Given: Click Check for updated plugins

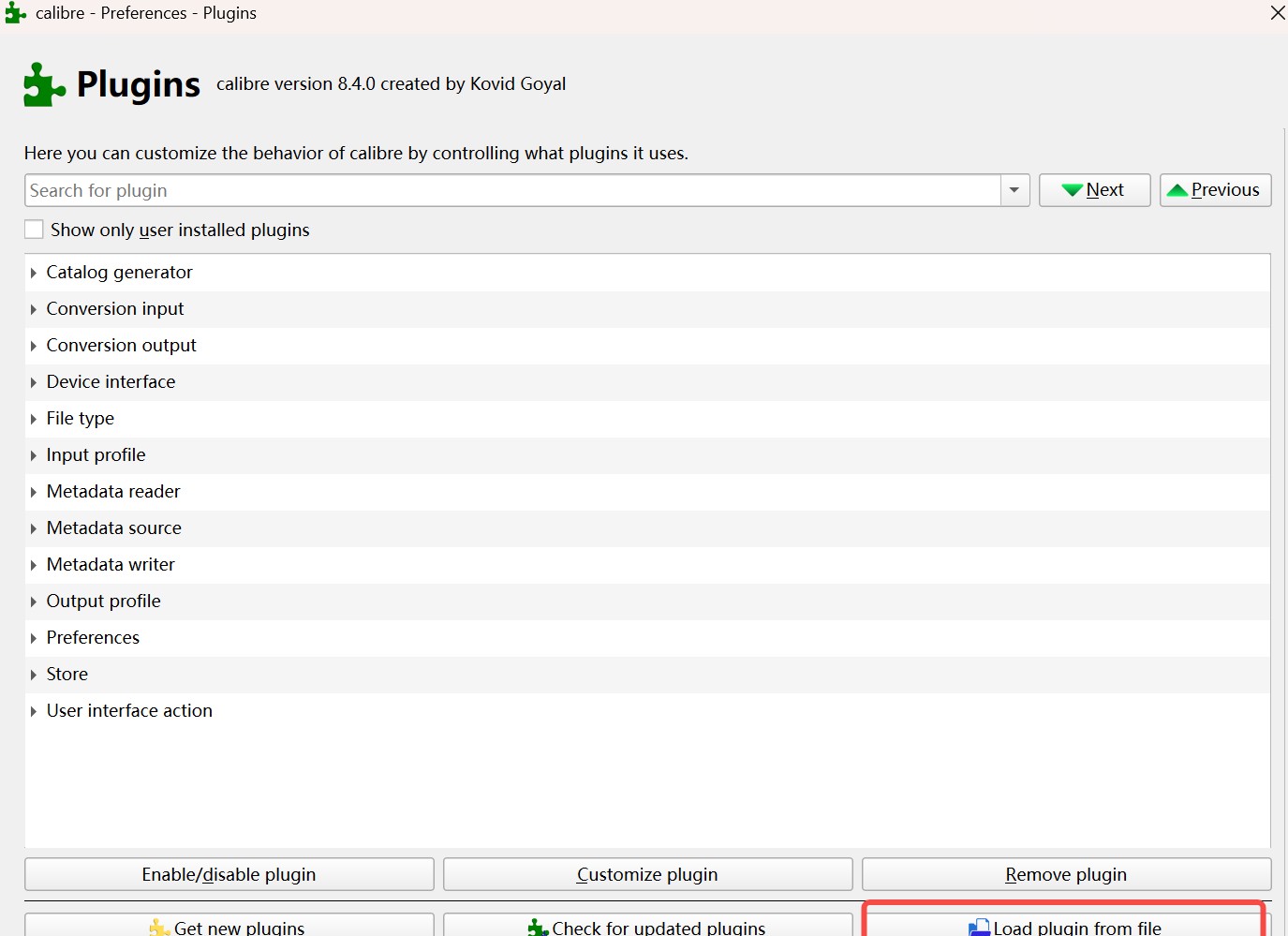Looking at the screenshot, I should (x=647, y=926).
